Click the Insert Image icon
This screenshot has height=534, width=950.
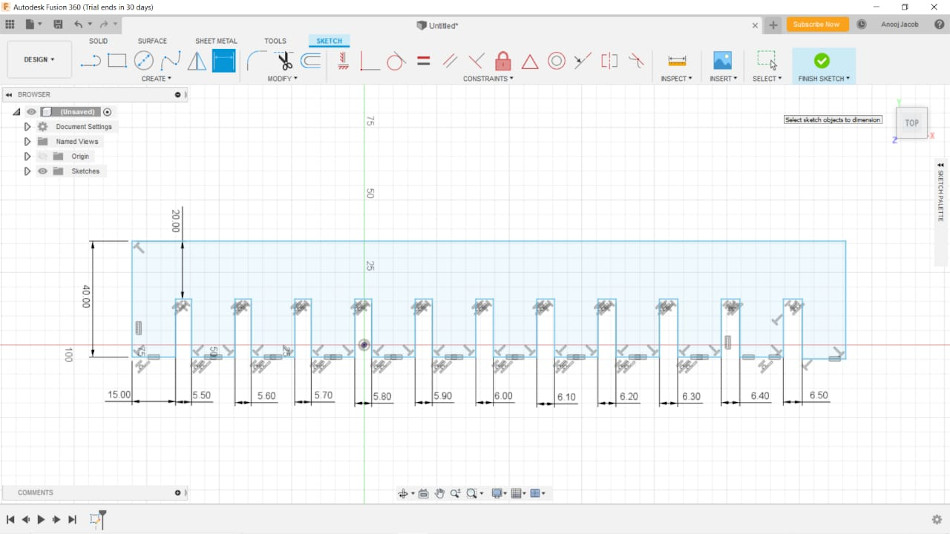click(x=722, y=61)
